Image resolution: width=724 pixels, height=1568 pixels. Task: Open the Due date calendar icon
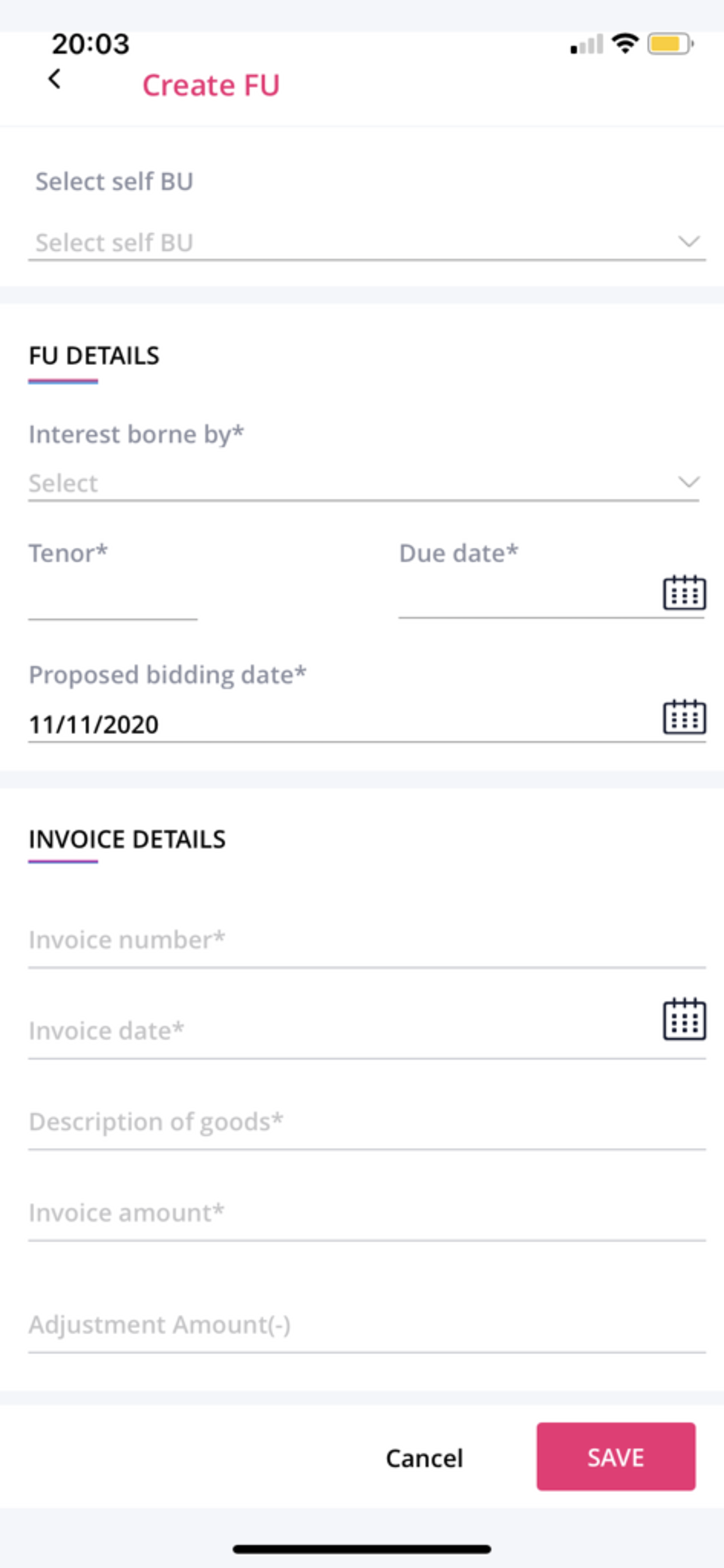tap(684, 592)
